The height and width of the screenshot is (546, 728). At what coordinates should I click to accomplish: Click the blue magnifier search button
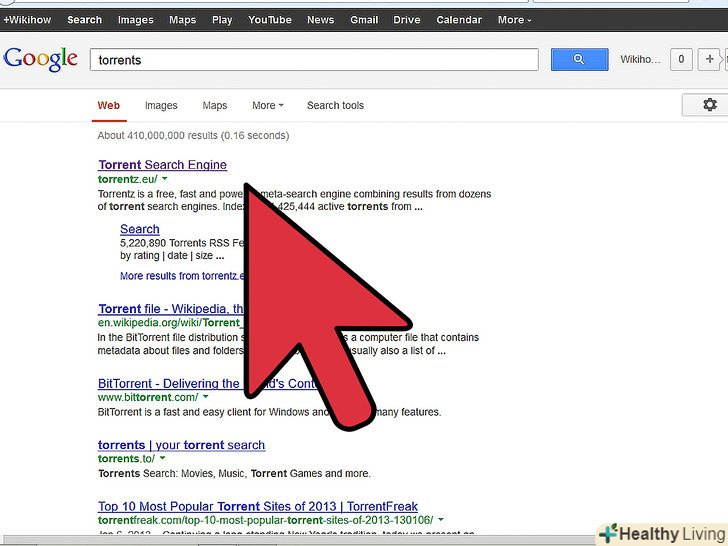[579, 59]
